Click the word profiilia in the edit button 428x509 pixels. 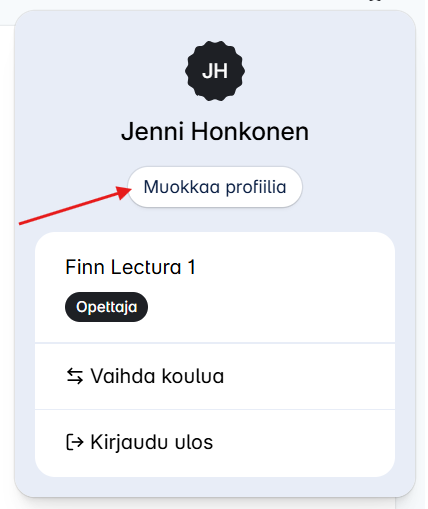click(x=256, y=188)
